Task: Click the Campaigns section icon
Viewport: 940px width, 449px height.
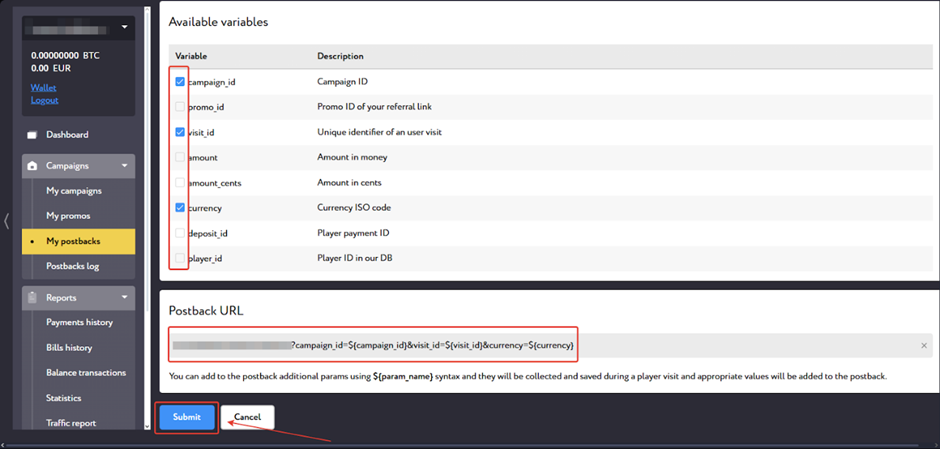Action: click(32, 166)
